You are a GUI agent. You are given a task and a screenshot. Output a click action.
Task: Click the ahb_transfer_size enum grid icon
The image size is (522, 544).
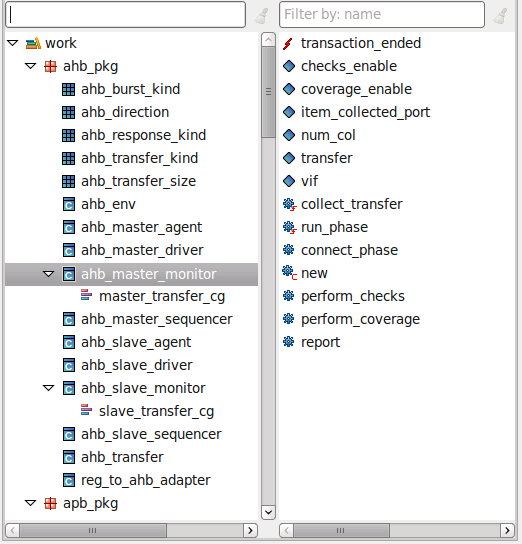68,181
